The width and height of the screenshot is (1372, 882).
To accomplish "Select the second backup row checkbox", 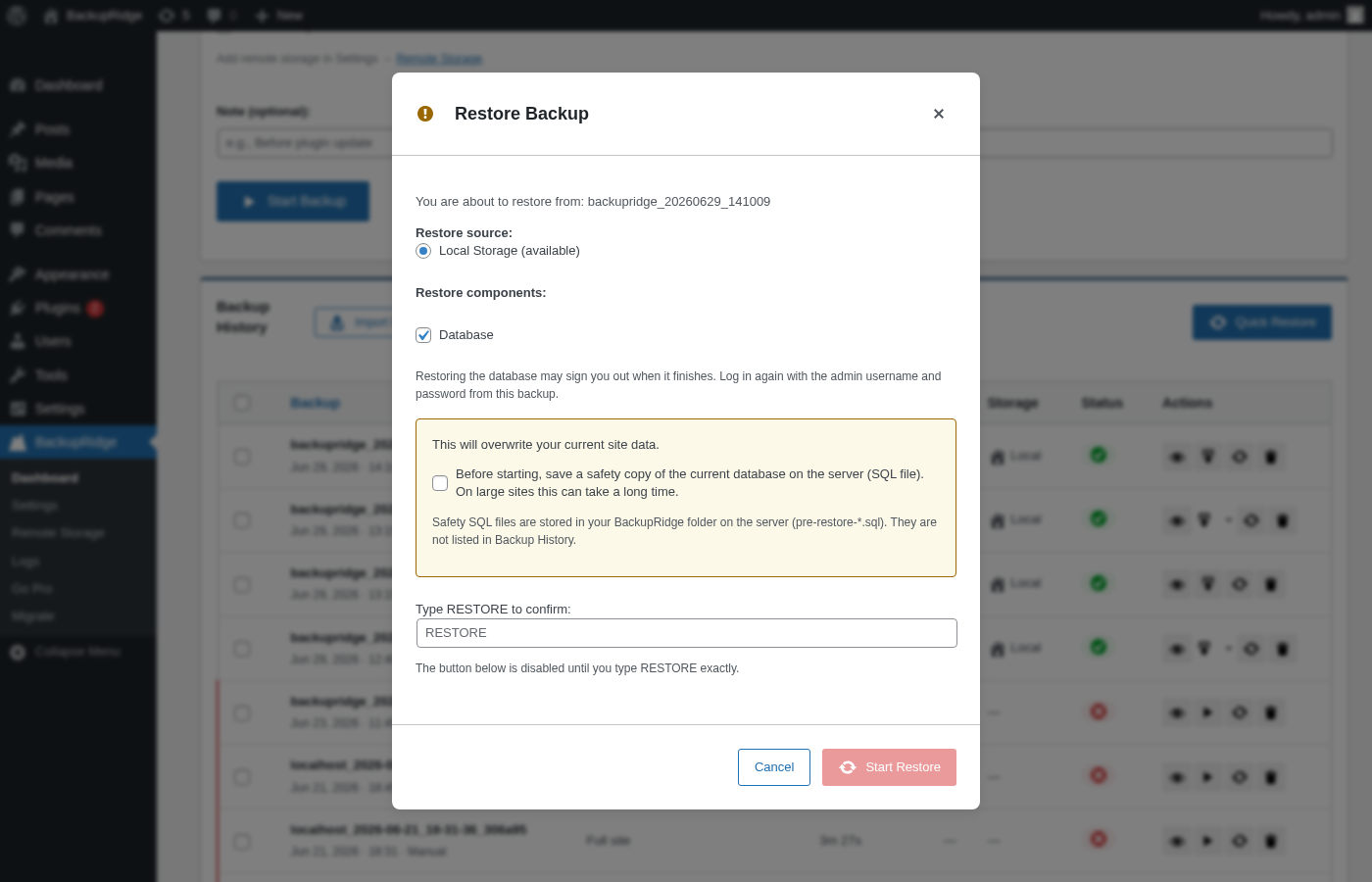I will (x=242, y=520).
